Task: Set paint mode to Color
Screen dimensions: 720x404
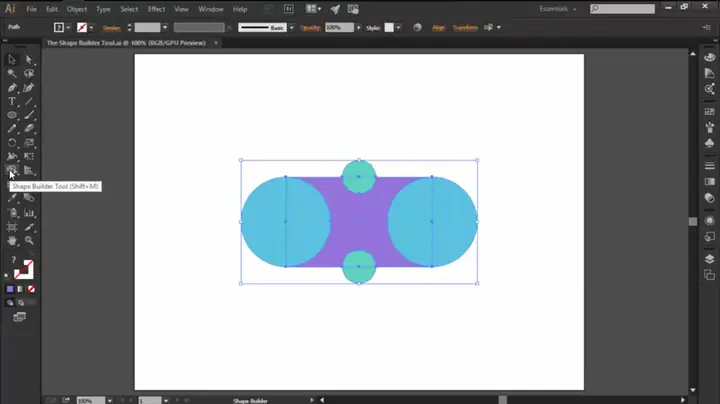Action: [x=10, y=289]
